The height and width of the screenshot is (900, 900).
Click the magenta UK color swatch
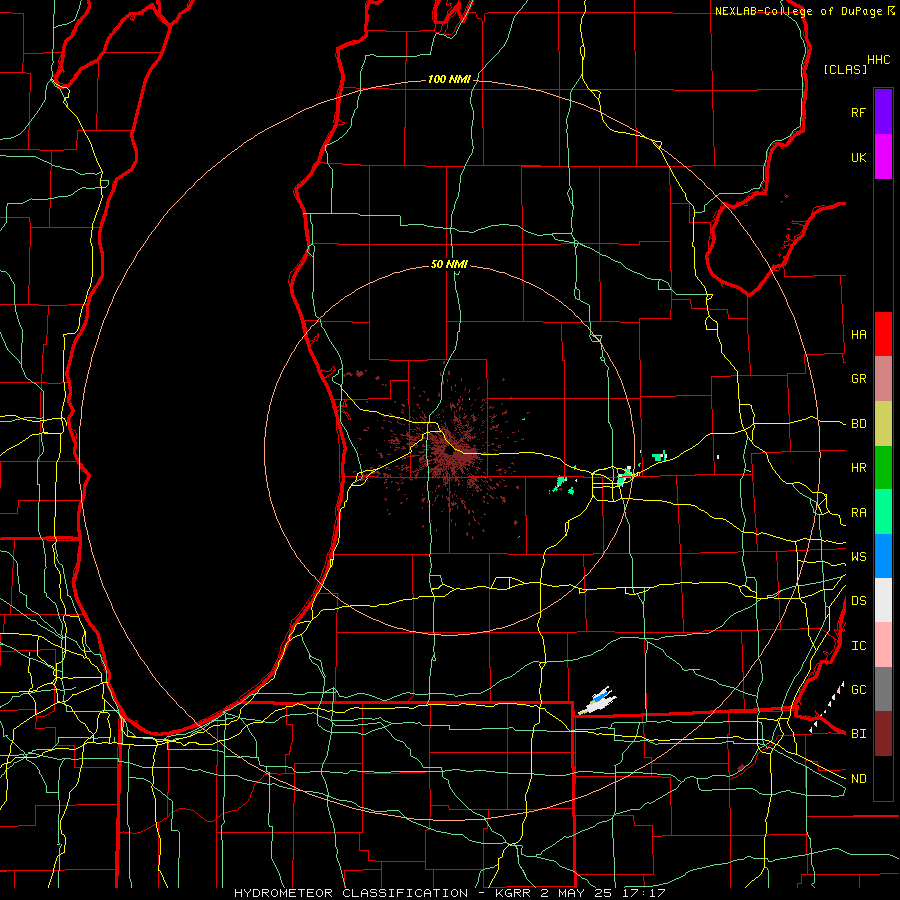pos(883,157)
